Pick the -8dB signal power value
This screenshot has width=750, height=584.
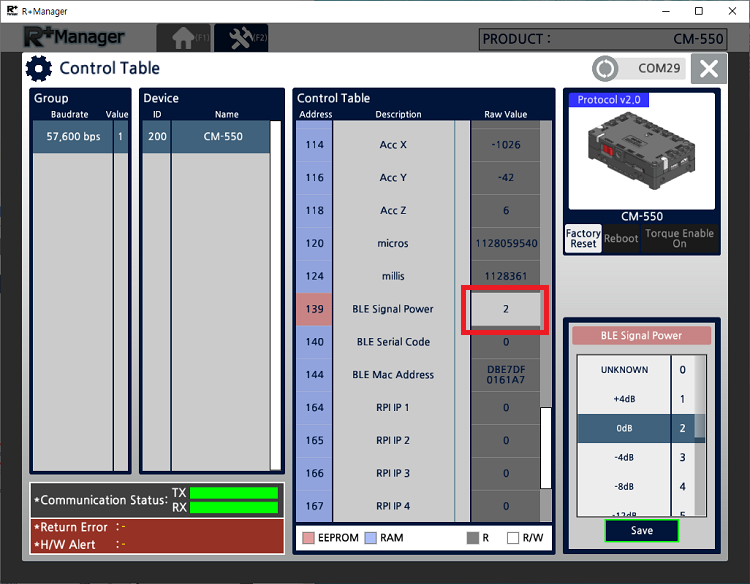click(624, 487)
